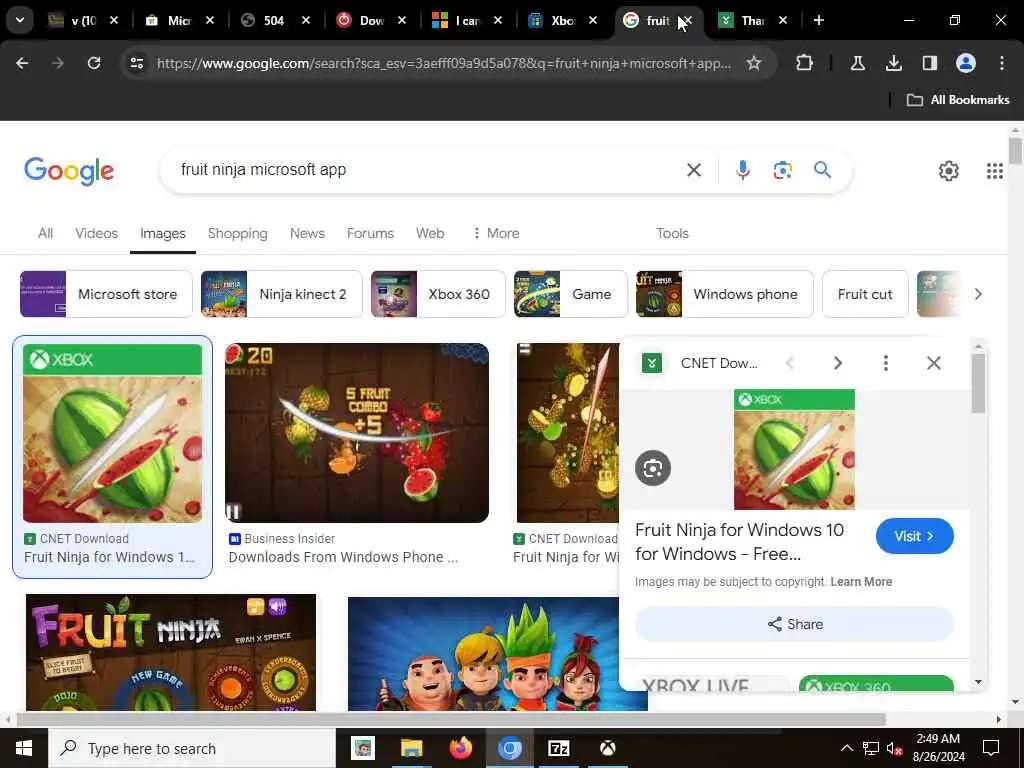Open the Downloads icon in toolbar
The image size is (1024, 768).
point(893,63)
